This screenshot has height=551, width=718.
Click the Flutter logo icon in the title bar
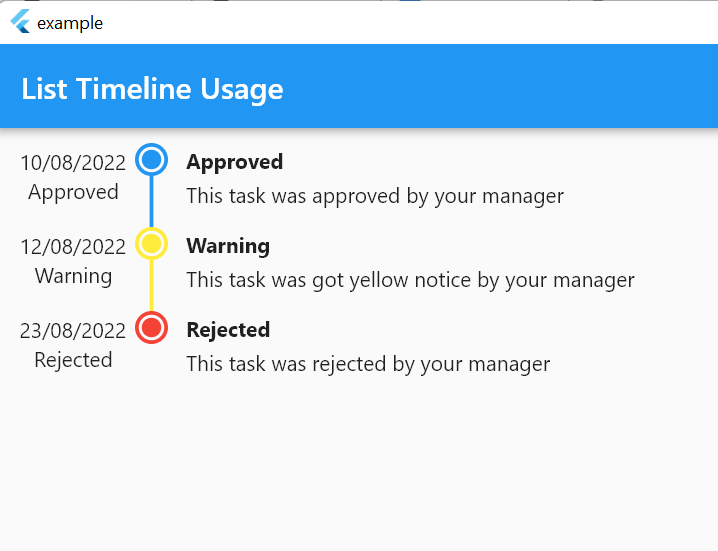[x=20, y=22]
